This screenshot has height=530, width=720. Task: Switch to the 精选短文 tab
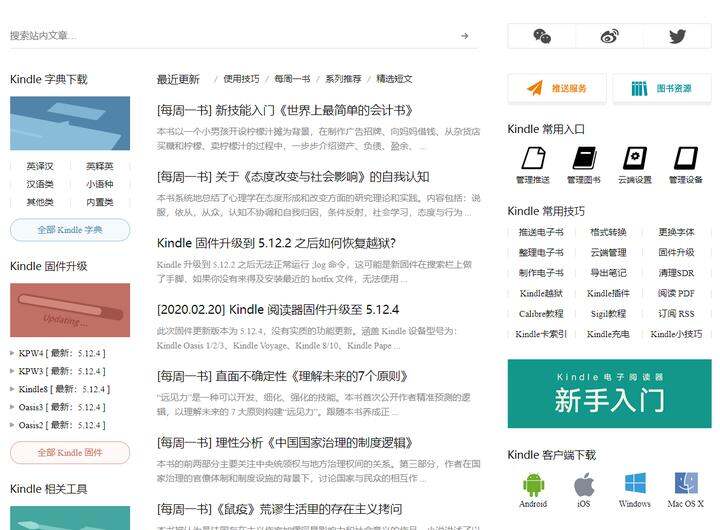394,79
